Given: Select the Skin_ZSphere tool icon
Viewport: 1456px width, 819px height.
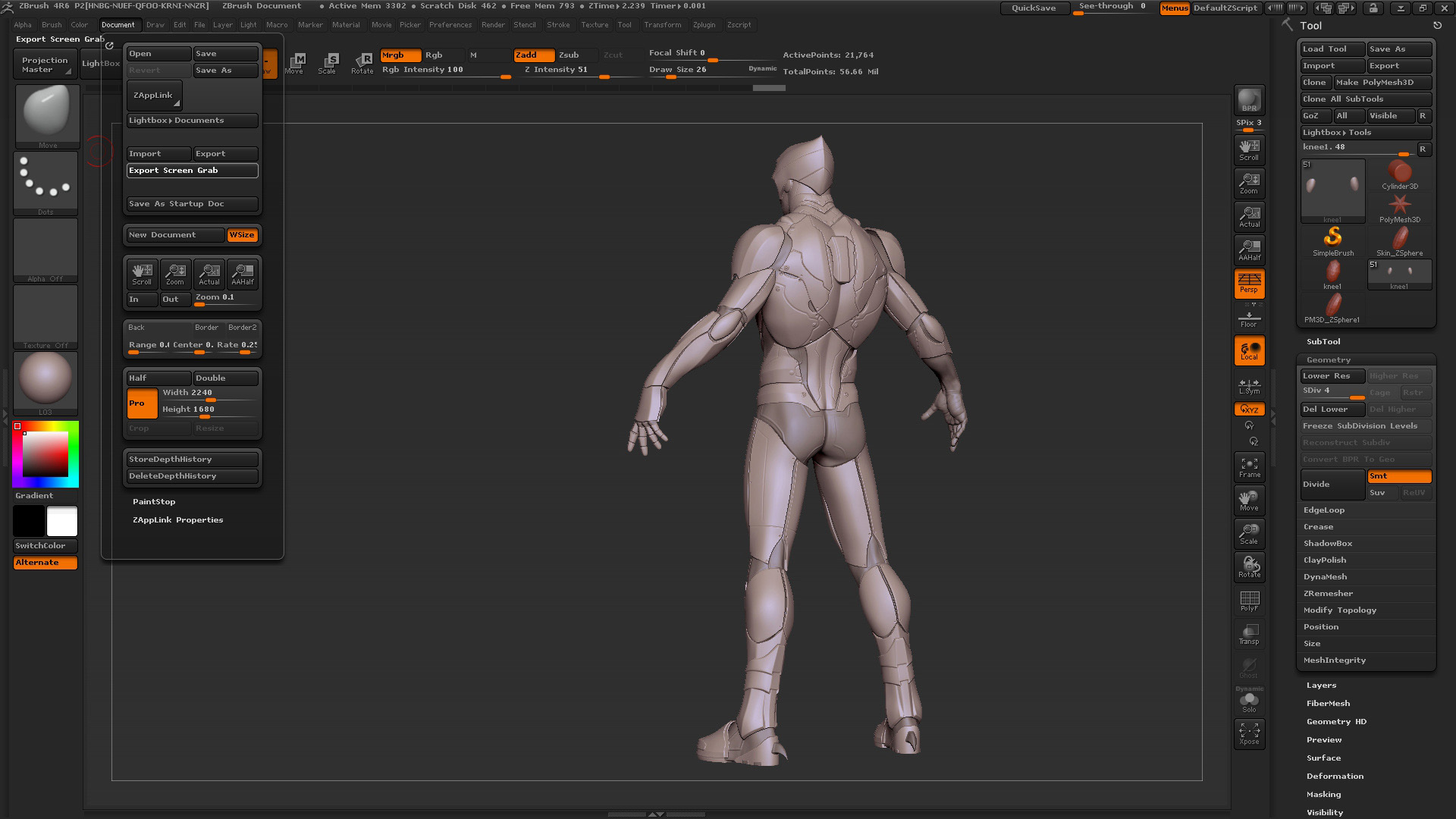Looking at the screenshot, I should [x=1399, y=242].
